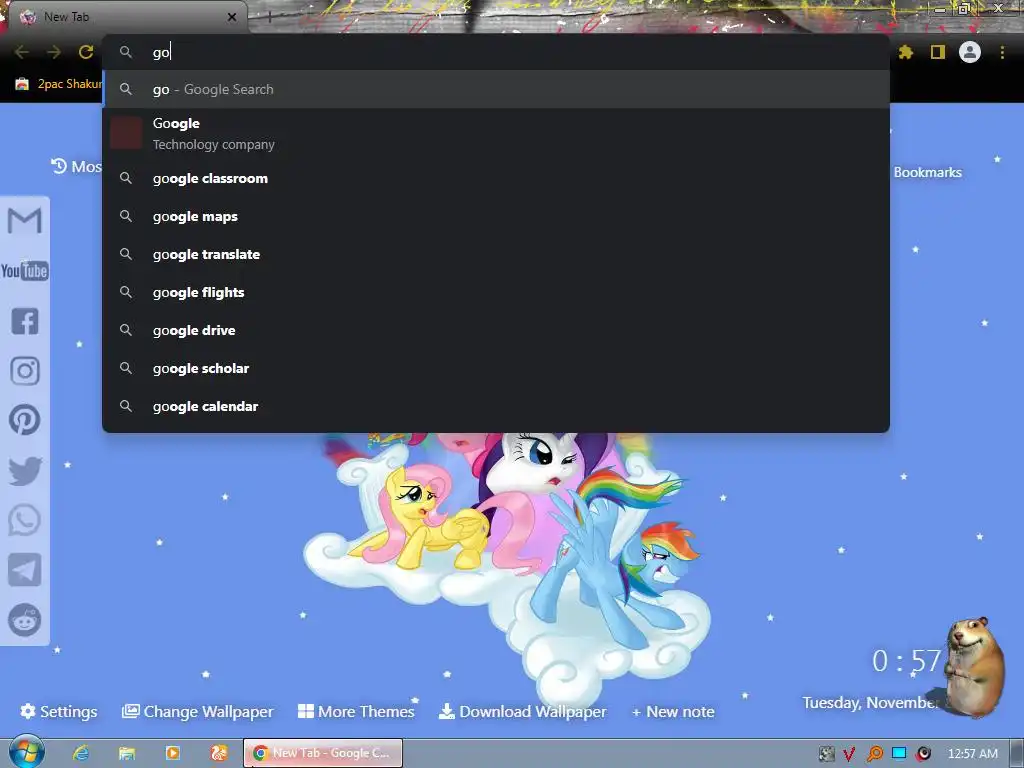Click the magnifier tray icon
1024x768 pixels.
click(874, 754)
